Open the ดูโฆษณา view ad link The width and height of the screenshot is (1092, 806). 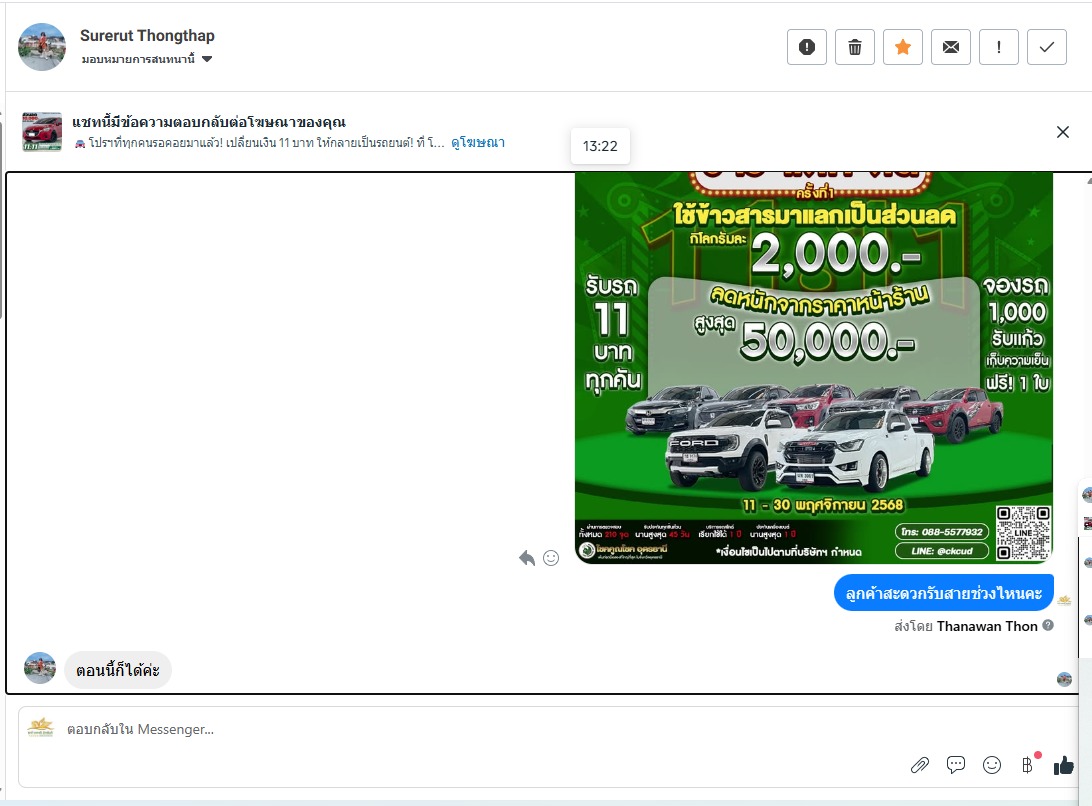478,143
